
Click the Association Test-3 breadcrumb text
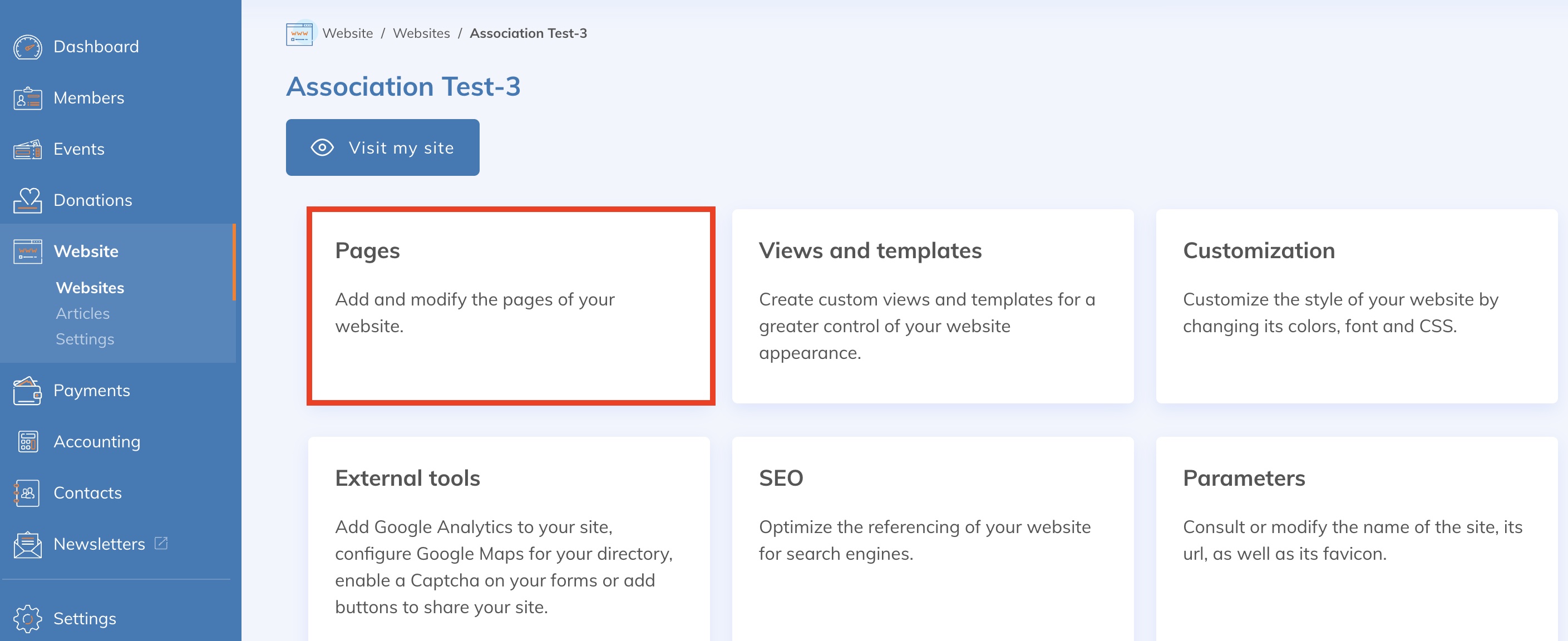[527, 33]
